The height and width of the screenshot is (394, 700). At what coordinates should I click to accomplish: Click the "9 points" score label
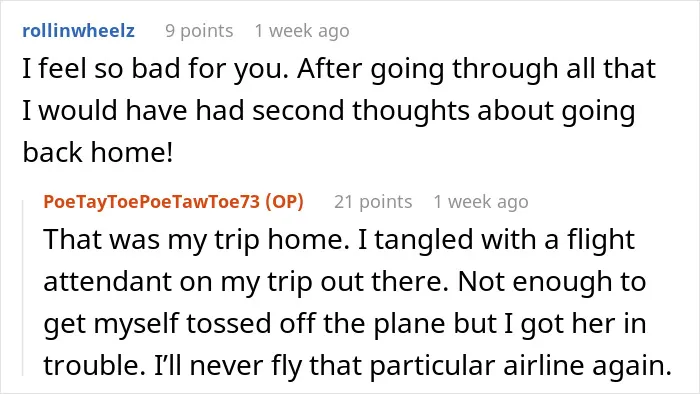click(199, 31)
